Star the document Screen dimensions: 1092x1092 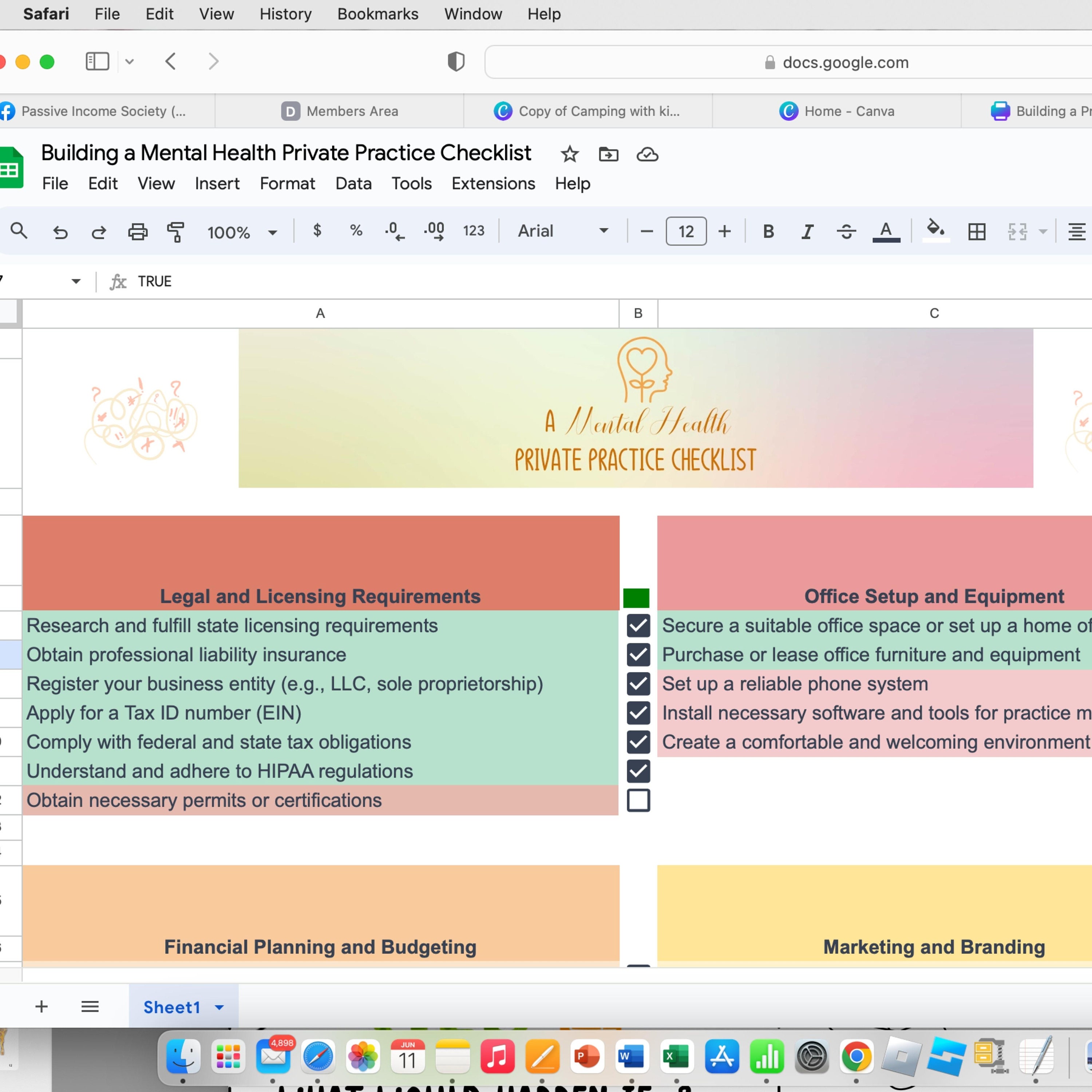pyautogui.click(x=570, y=154)
